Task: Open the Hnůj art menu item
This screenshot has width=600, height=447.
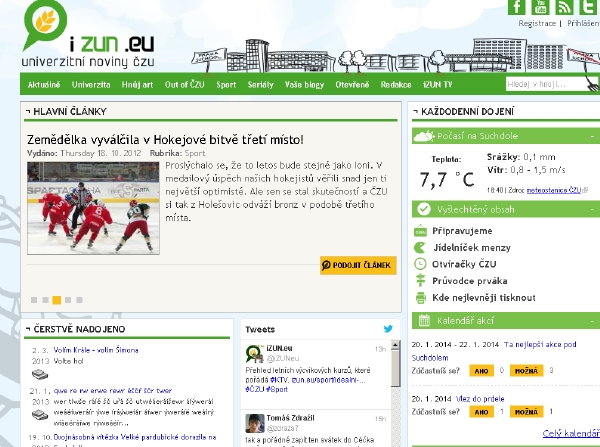Action: [137, 85]
